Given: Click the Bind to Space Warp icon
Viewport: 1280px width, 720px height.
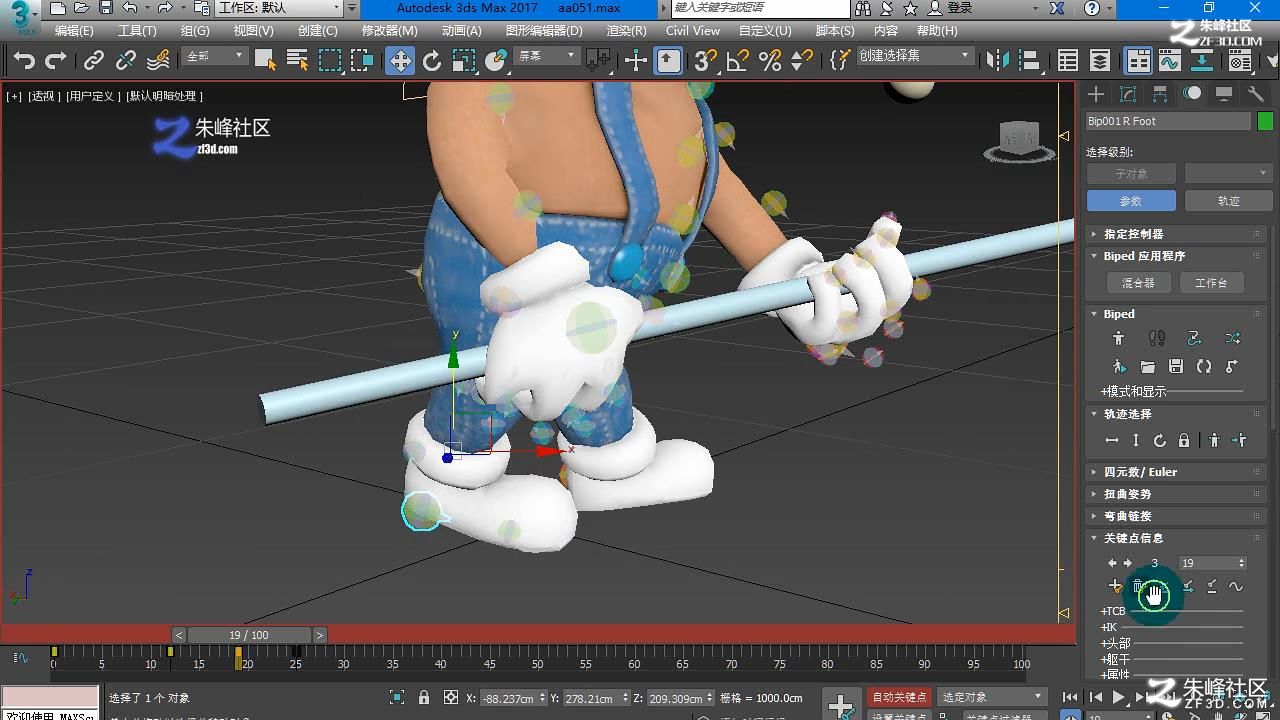Looking at the screenshot, I should [158, 61].
